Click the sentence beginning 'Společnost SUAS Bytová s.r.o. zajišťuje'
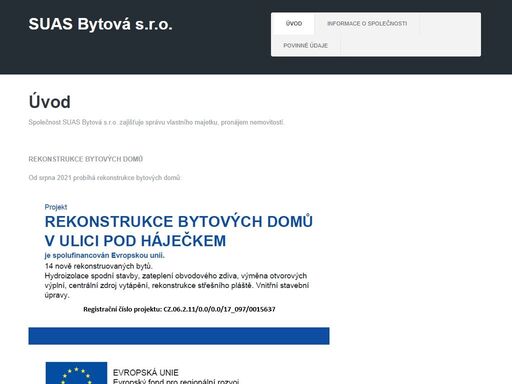The height and width of the screenshot is (384, 512). point(156,122)
